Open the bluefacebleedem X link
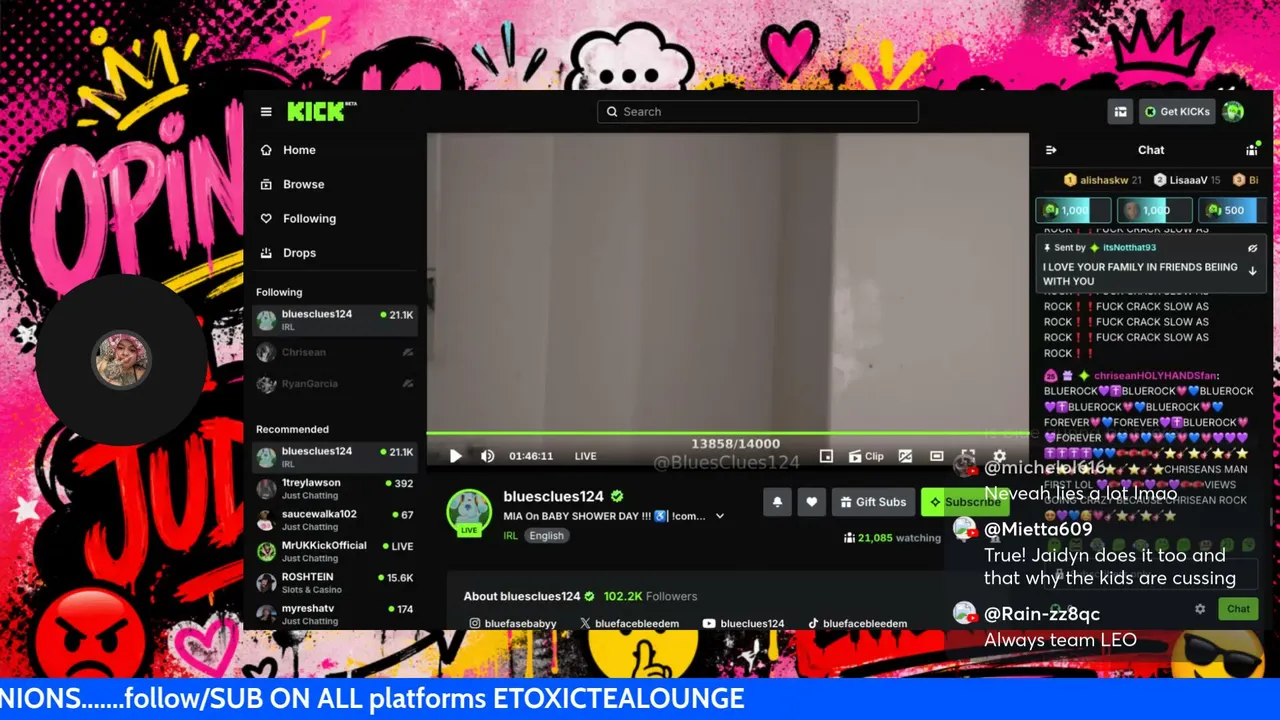 (x=630, y=624)
